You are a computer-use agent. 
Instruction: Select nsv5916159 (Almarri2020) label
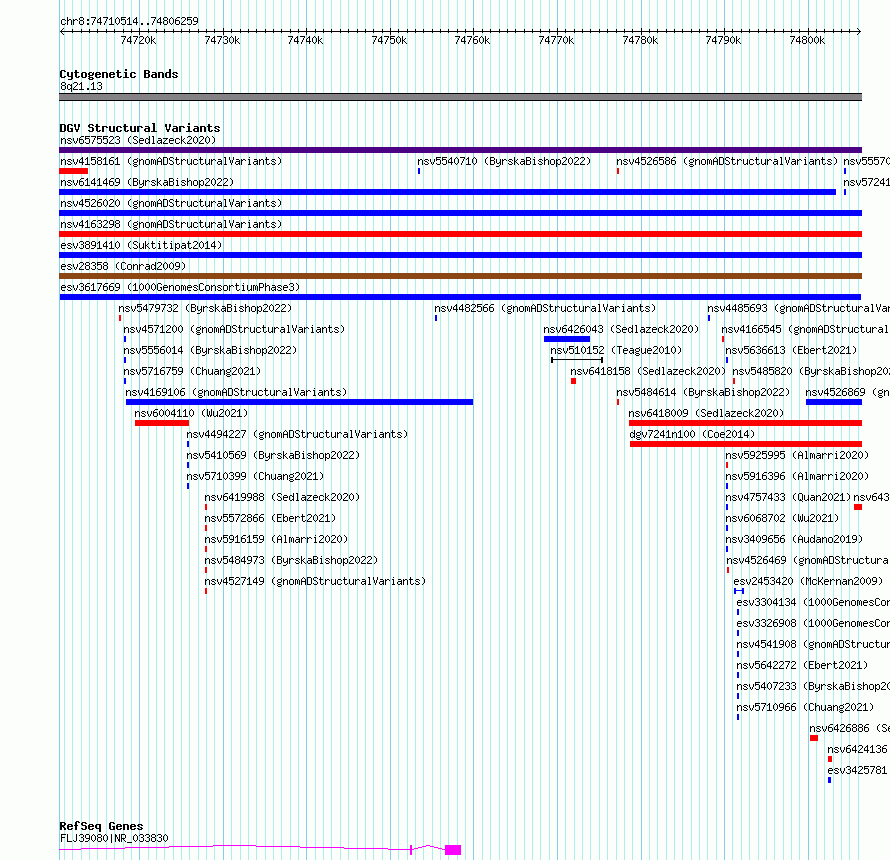pyautogui.click(x=276, y=539)
